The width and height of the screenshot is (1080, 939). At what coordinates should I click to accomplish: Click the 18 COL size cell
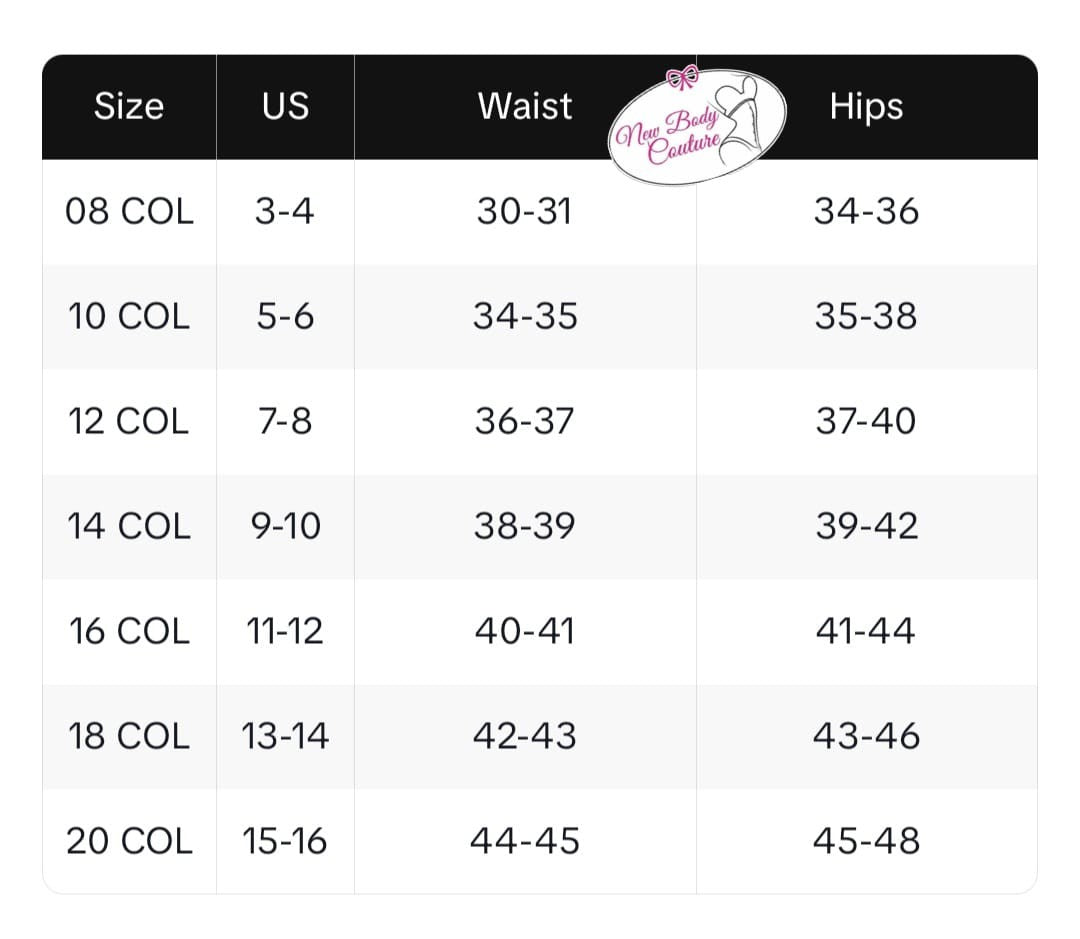129,737
